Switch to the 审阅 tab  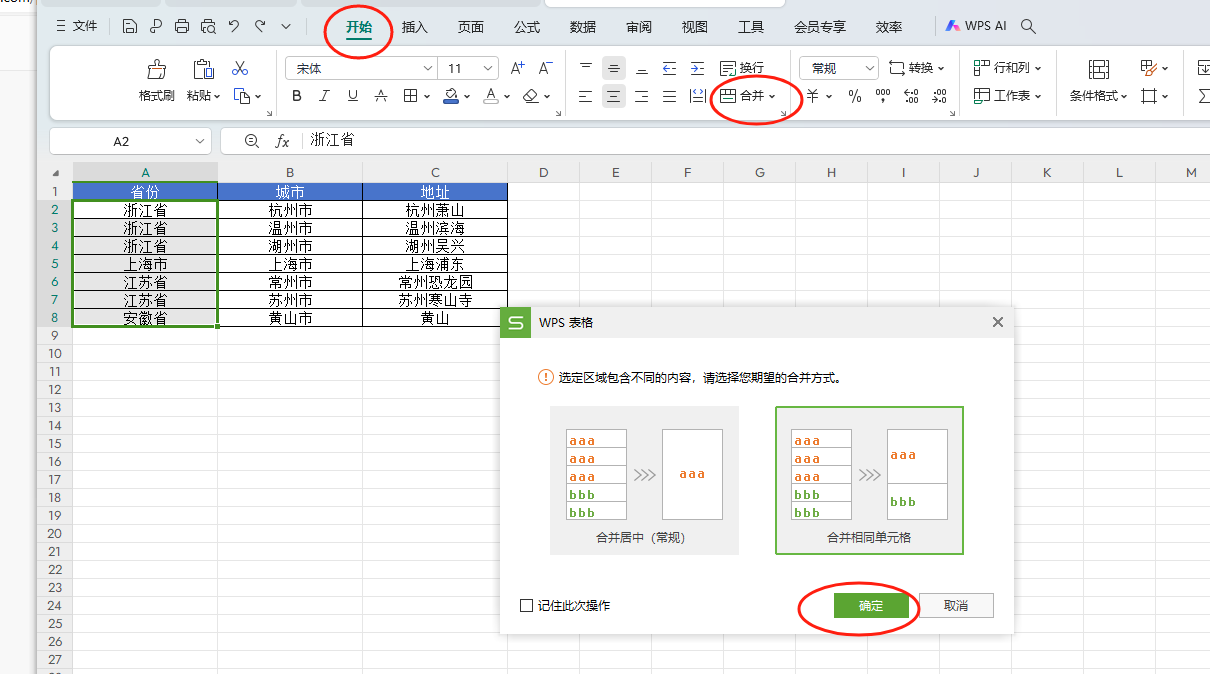pyautogui.click(x=639, y=27)
